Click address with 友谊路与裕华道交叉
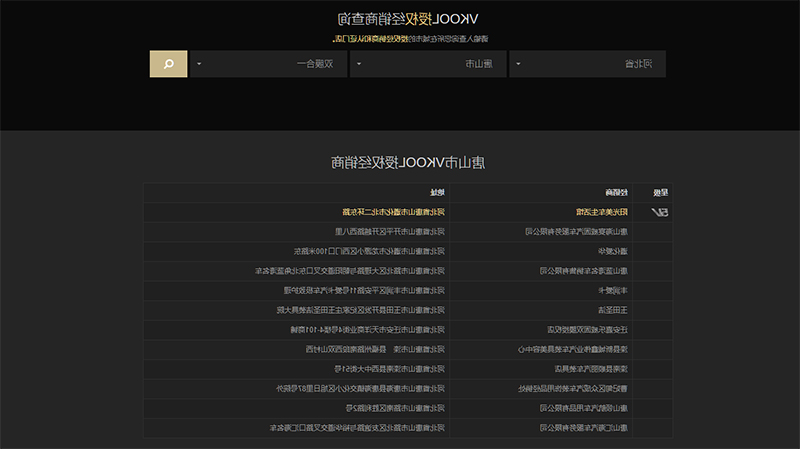 357,428
